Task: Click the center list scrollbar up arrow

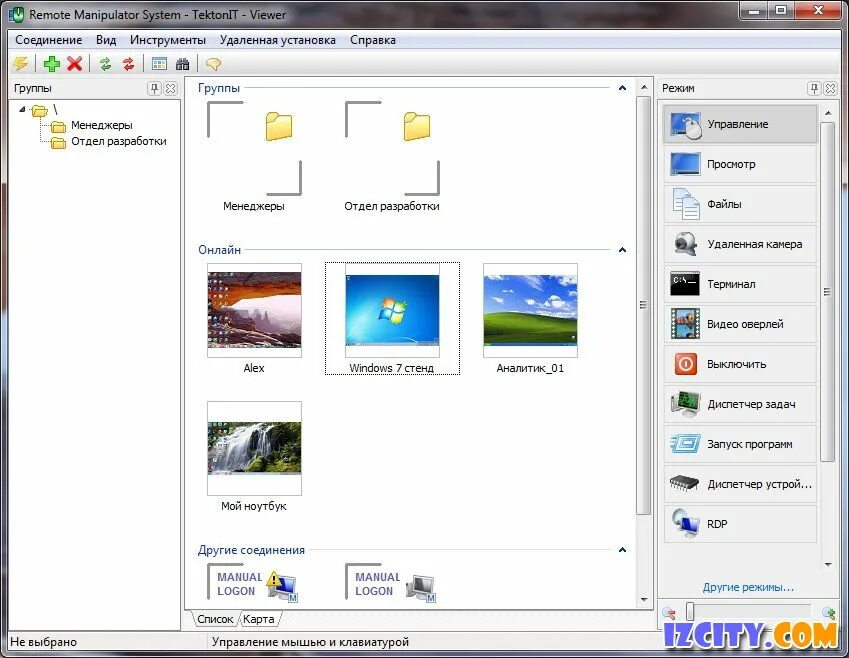Action: tap(644, 87)
